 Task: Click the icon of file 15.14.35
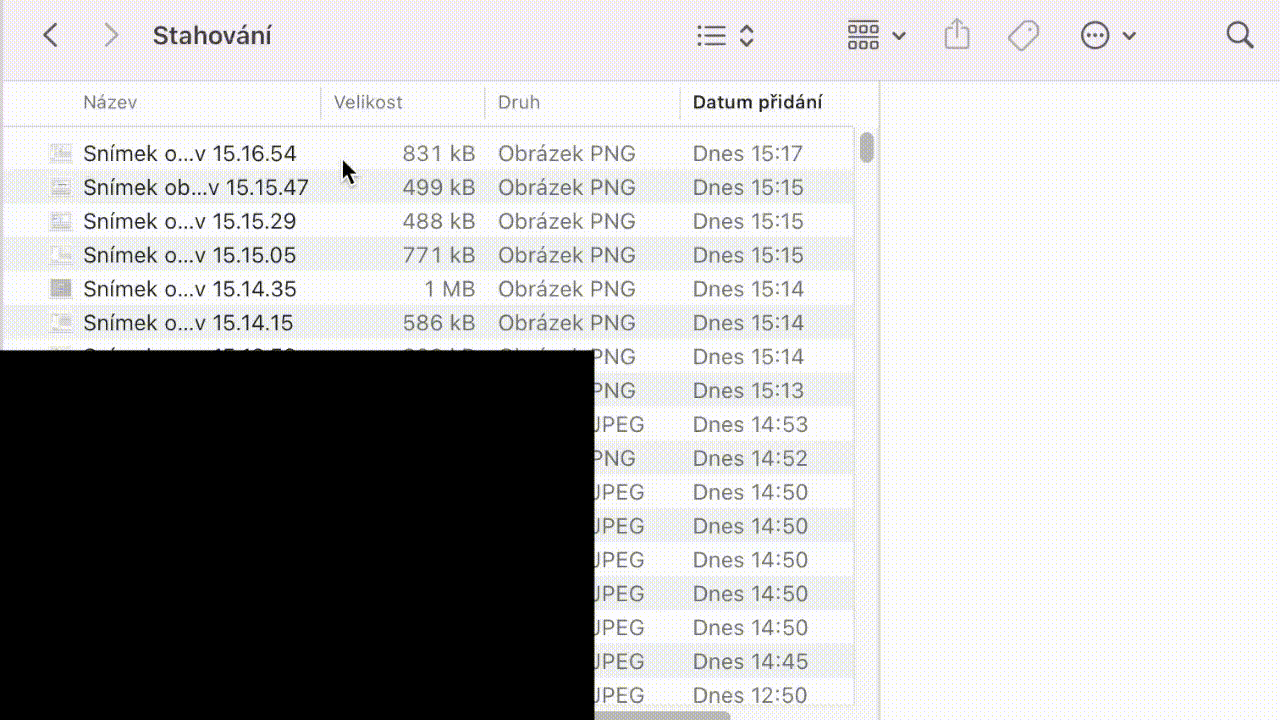click(61, 289)
